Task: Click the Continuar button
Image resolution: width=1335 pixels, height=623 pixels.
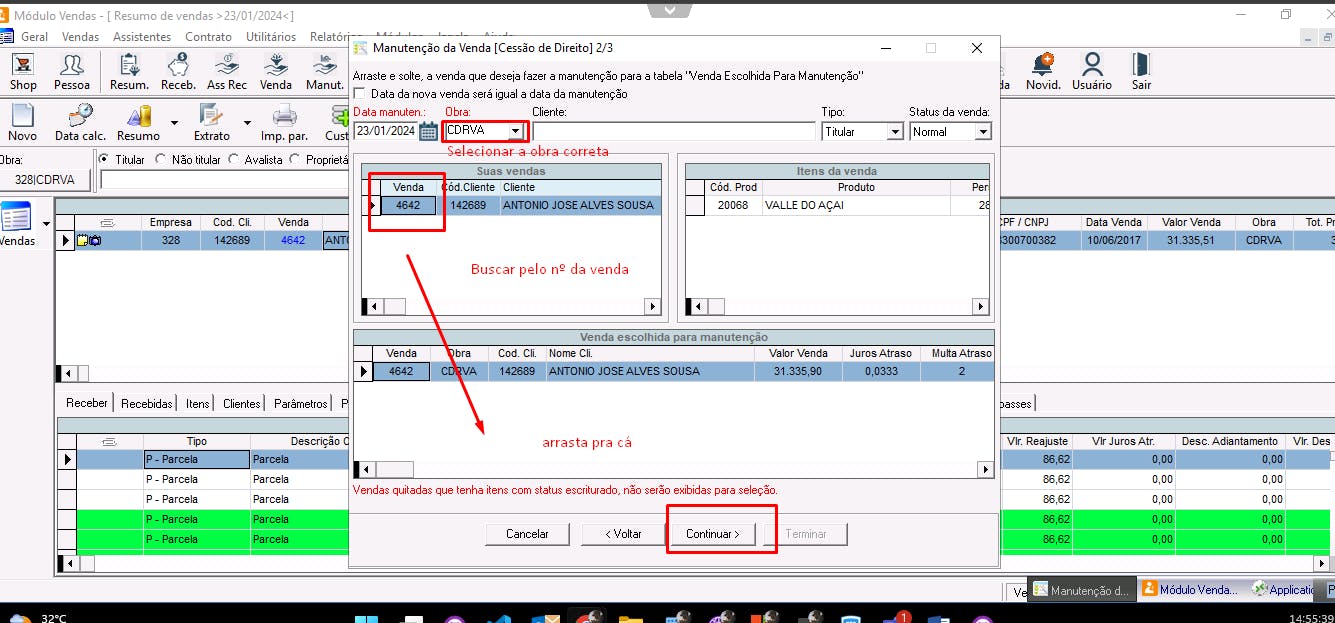Action: tap(713, 534)
